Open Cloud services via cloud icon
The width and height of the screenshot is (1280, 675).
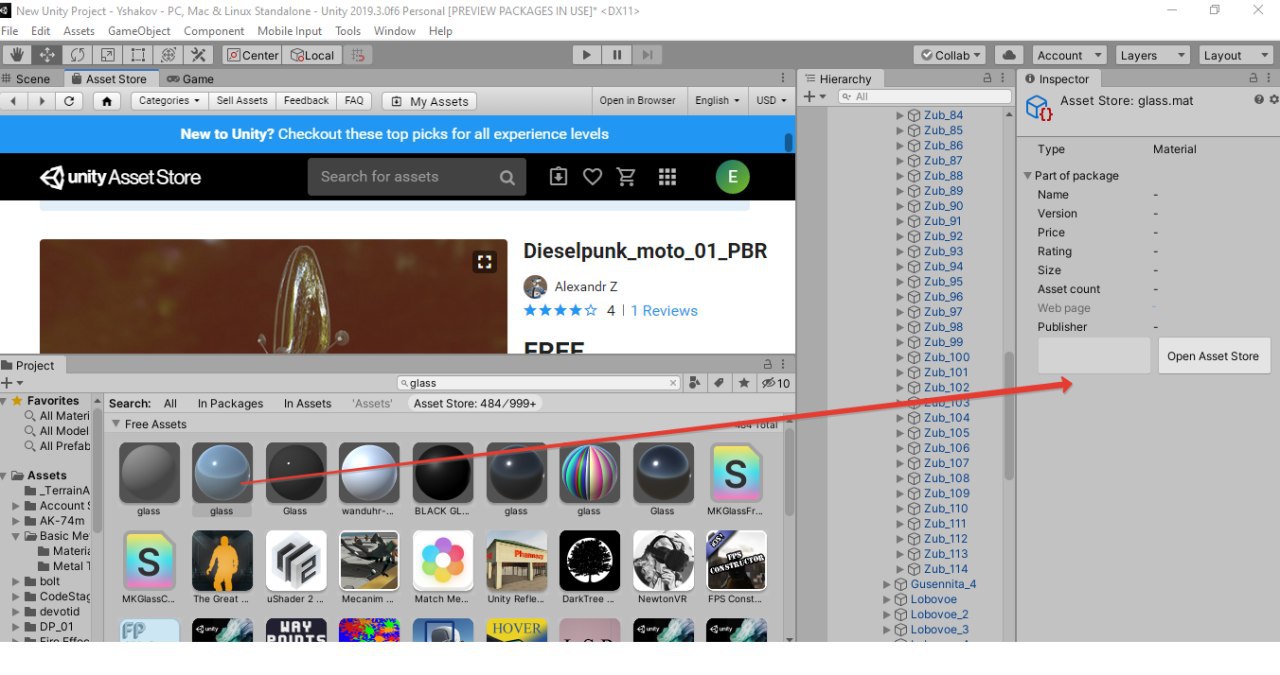(1009, 55)
